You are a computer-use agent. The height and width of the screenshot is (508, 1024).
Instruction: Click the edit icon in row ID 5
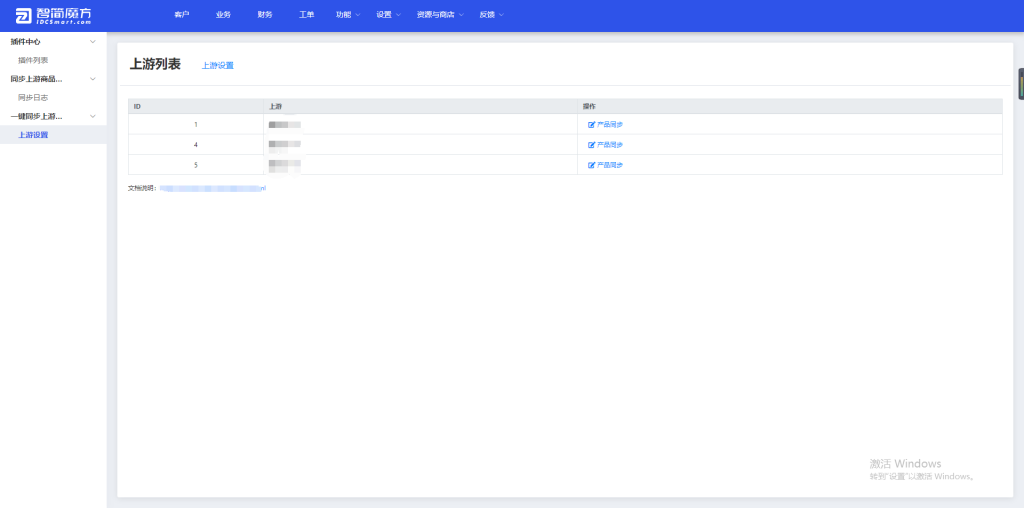[591, 165]
